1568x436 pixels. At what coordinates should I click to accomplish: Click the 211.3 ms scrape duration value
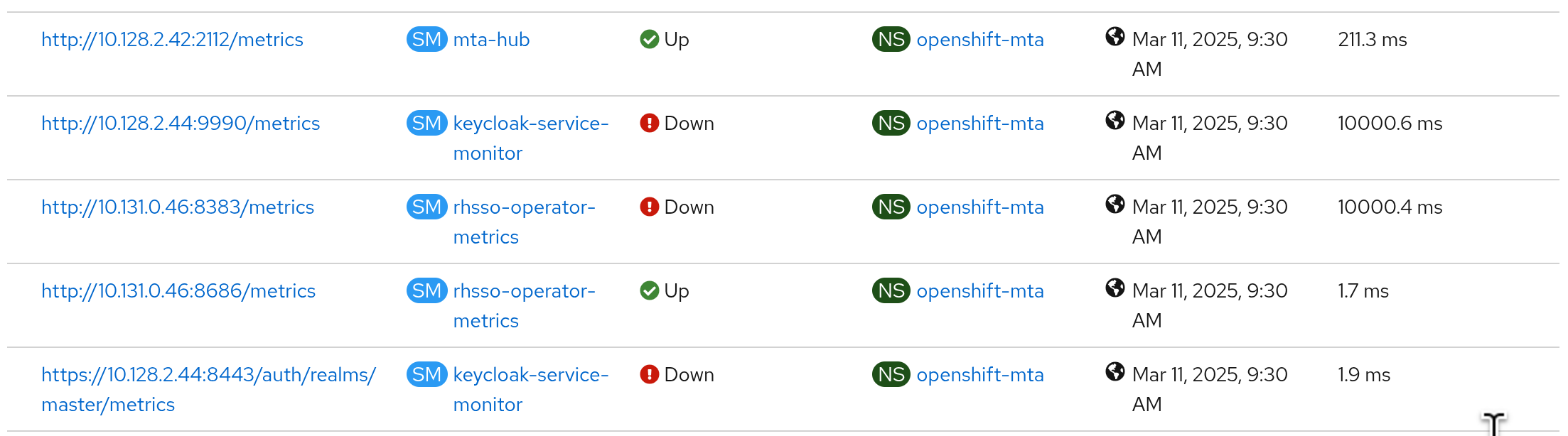coord(1372,40)
